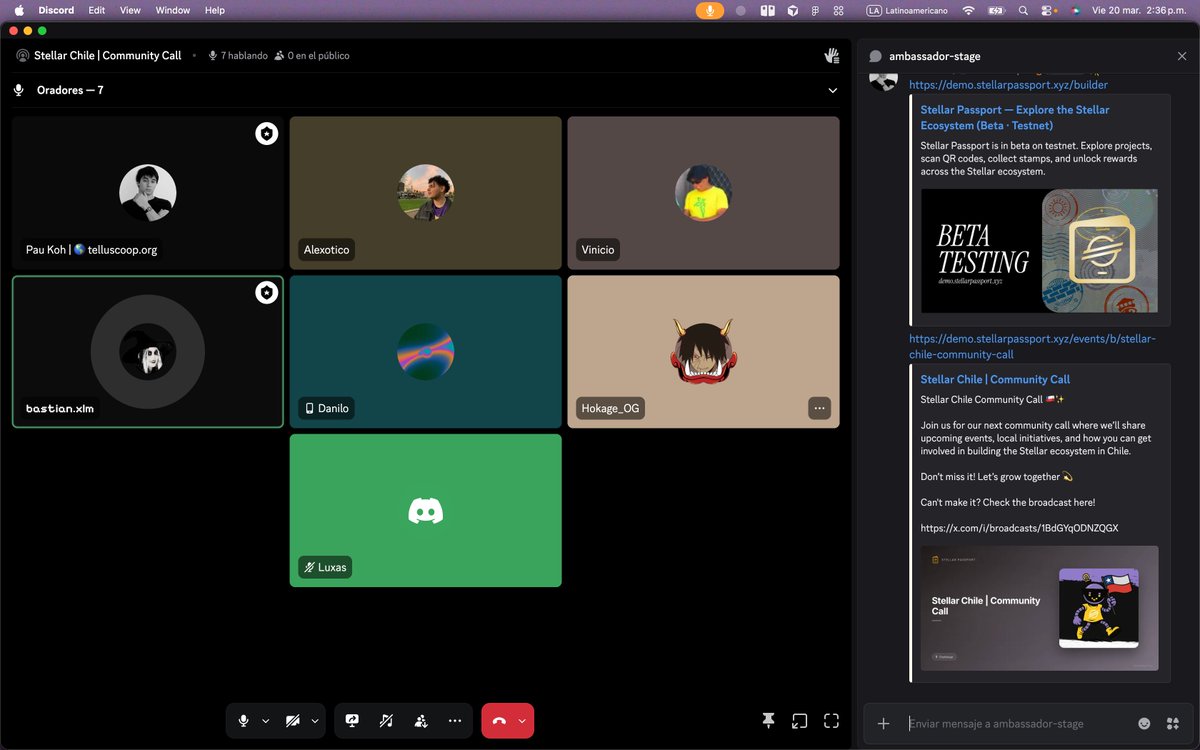
Task: Open the Help menu
Action: (215, 10)
